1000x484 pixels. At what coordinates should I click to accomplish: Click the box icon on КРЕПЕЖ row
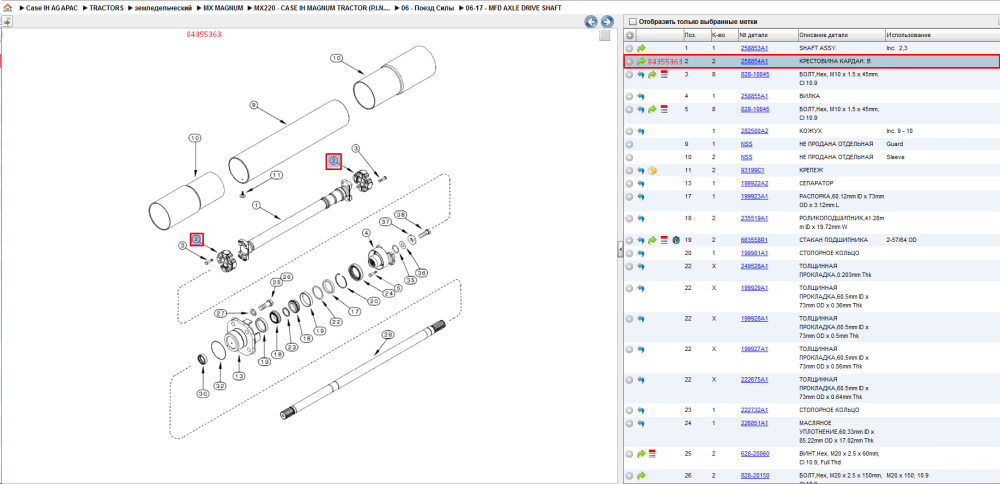tap(652, 171)
